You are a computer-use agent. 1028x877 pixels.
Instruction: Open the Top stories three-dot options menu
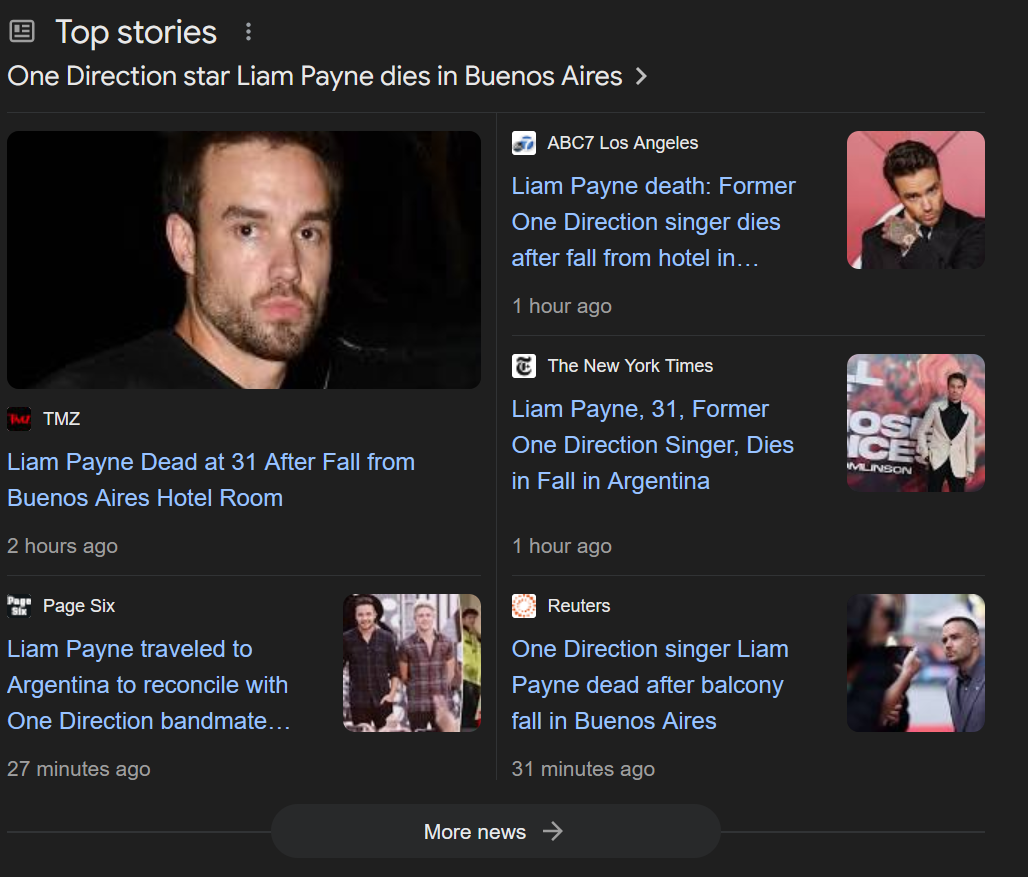[x=248, y=31]
